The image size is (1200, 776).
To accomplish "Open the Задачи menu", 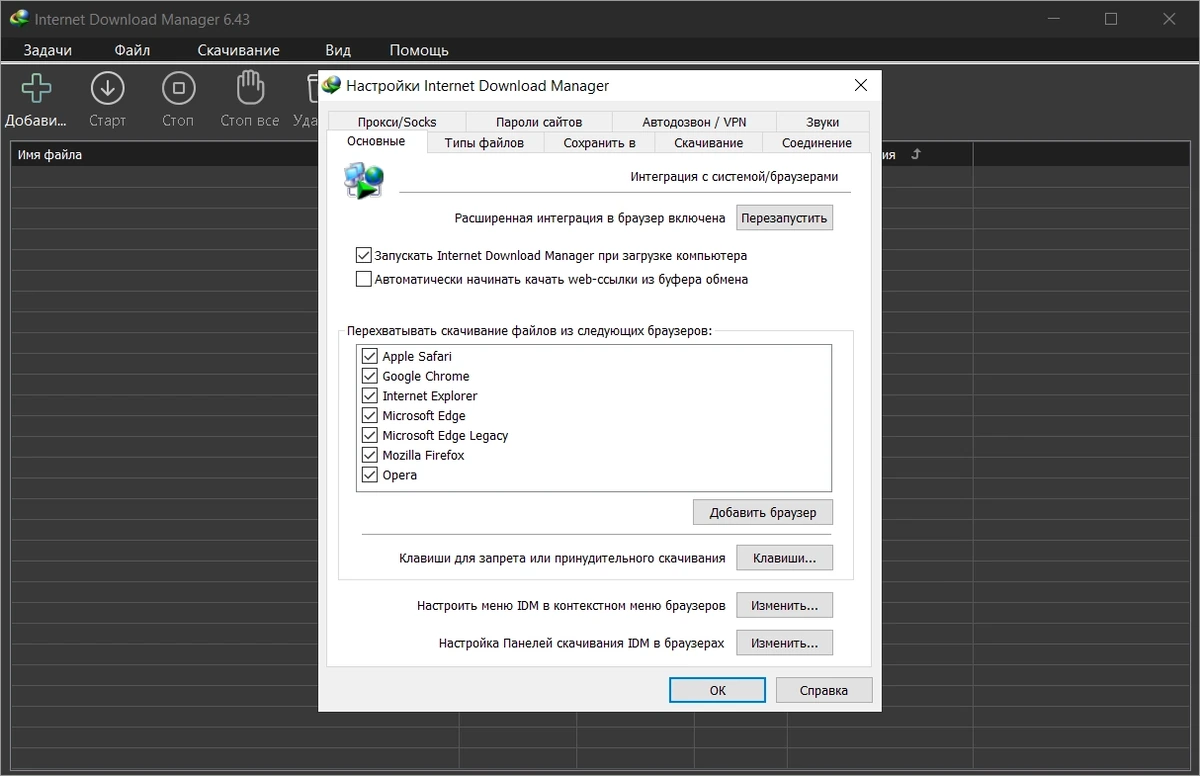I will click(x=47, y=50).
